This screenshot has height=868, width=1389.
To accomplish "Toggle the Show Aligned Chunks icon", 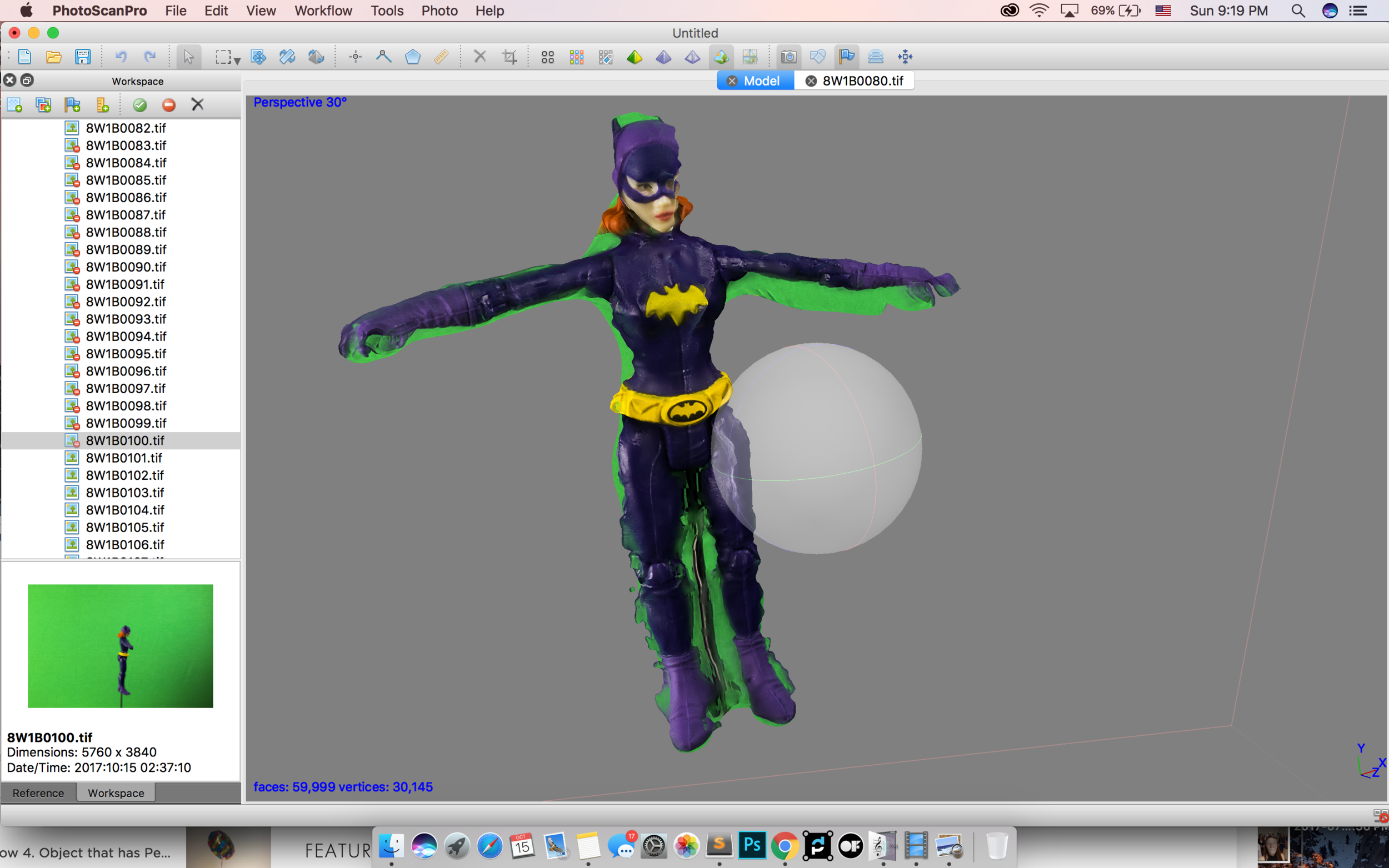I will click(x=876, y=56).
